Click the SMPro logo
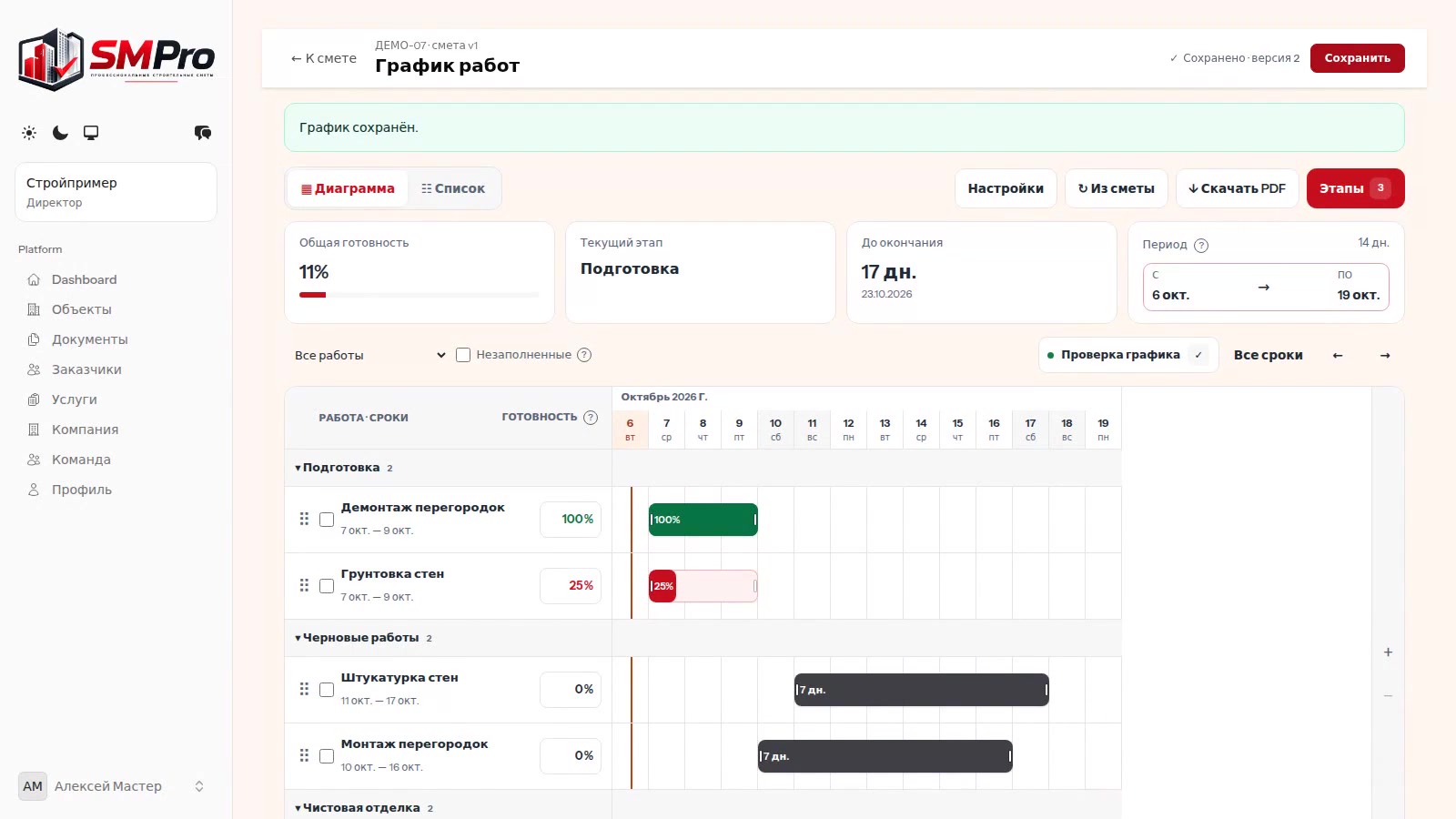Viewport: 1456px width, 819px height. [x=116, y=58]
